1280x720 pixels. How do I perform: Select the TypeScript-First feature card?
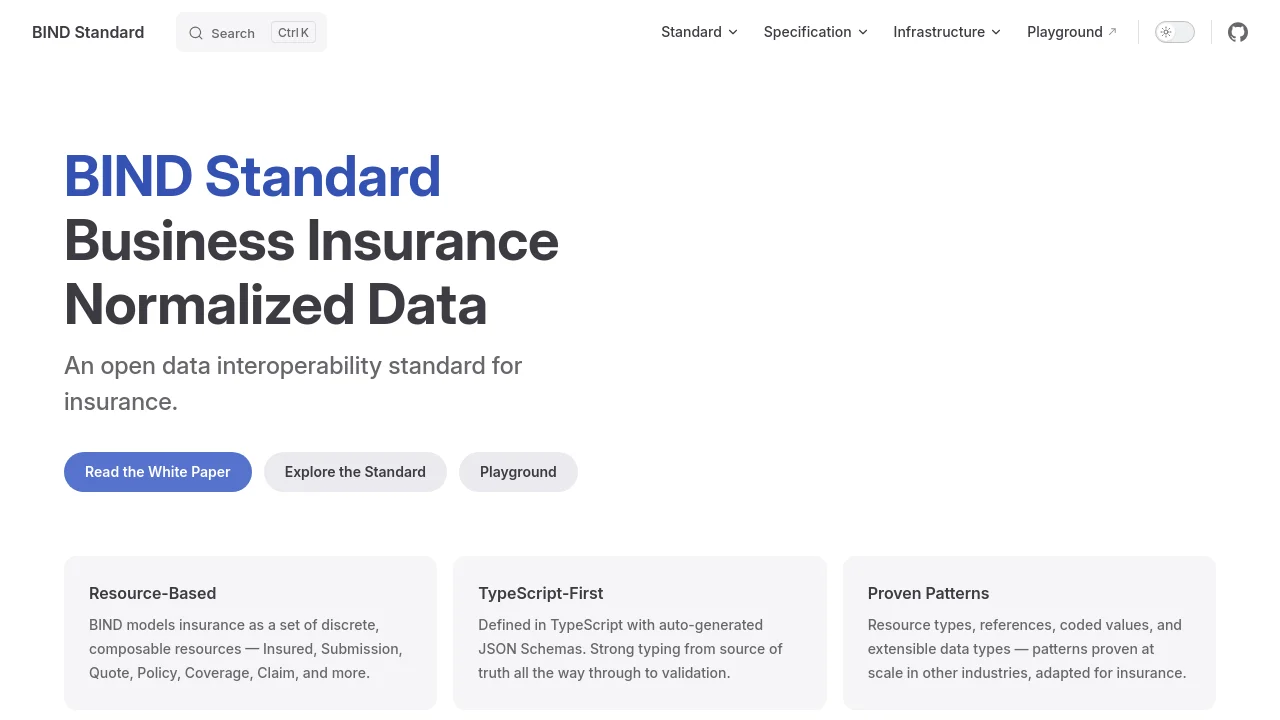(640, 632)
